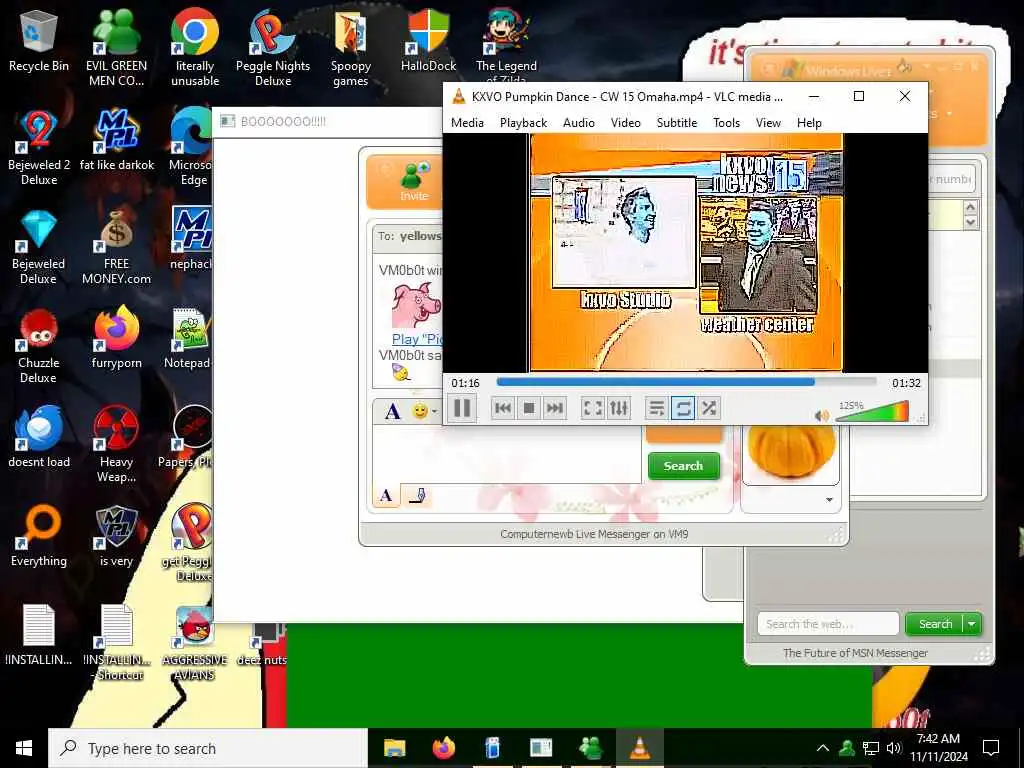Stop playback in VLC
The width and height of the screenshot is (1024, 768).
(529, 408)
